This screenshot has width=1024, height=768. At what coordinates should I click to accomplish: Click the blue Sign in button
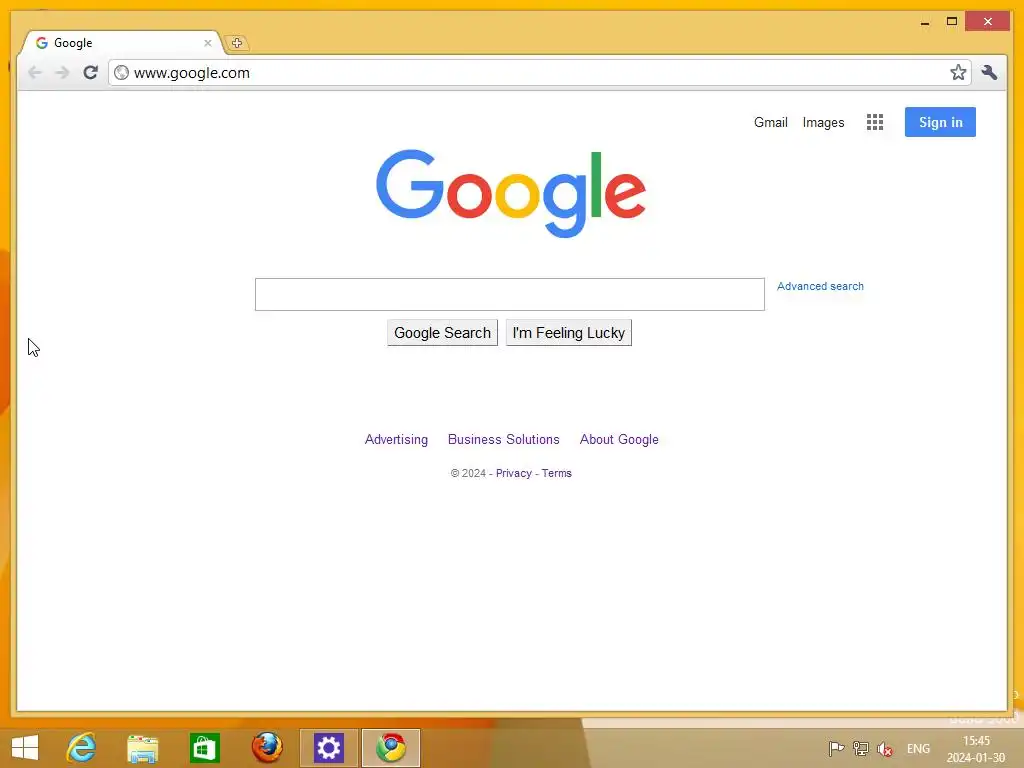[940, 122]
